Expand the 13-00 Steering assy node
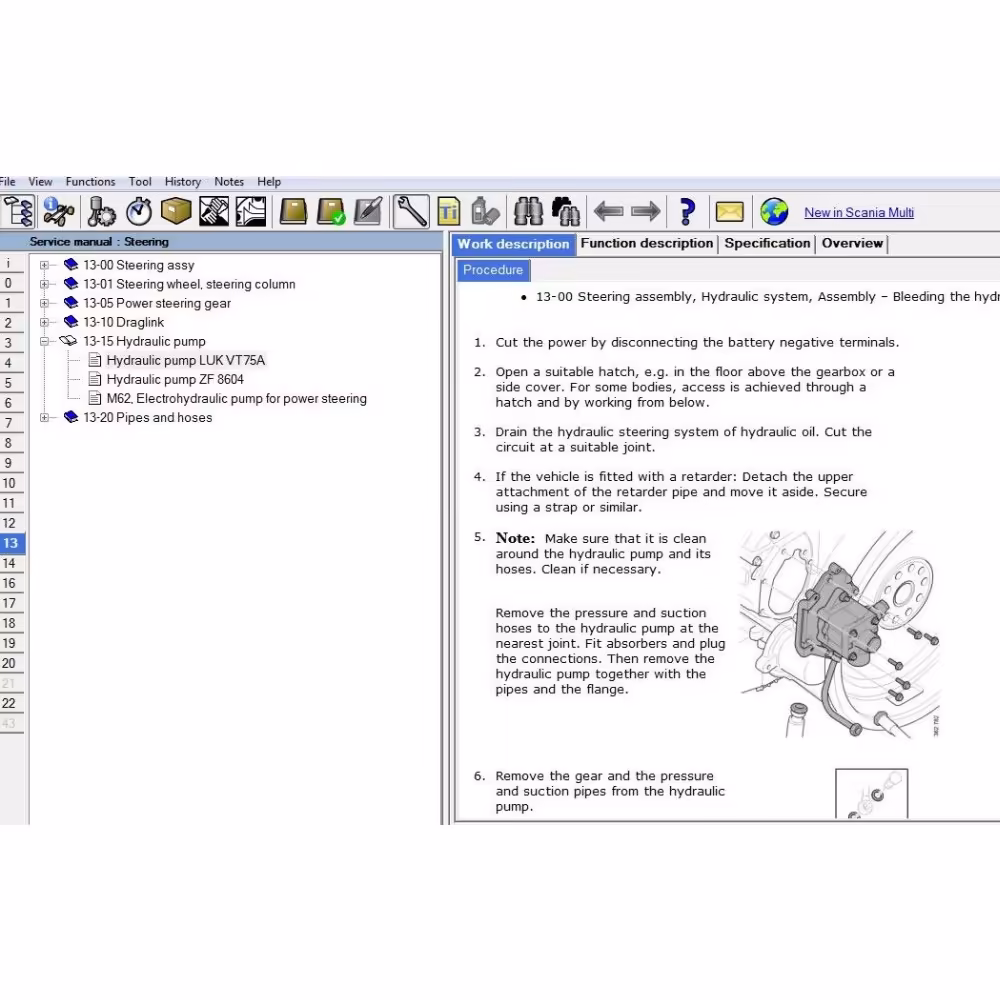Image resolution: width=1000 pixels, height=1000 pixels. [x=44, y=265]
